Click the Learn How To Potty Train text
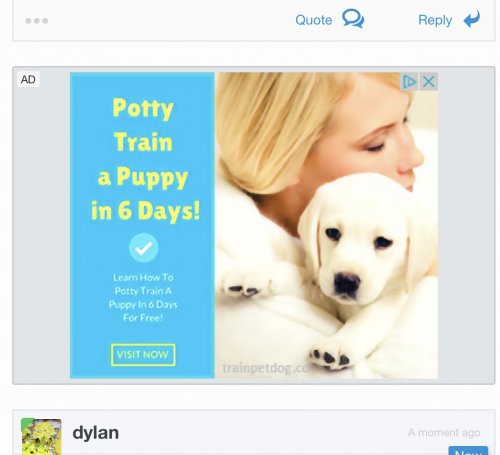This screenshot has width=500, height=455. (x=143, y=297)
